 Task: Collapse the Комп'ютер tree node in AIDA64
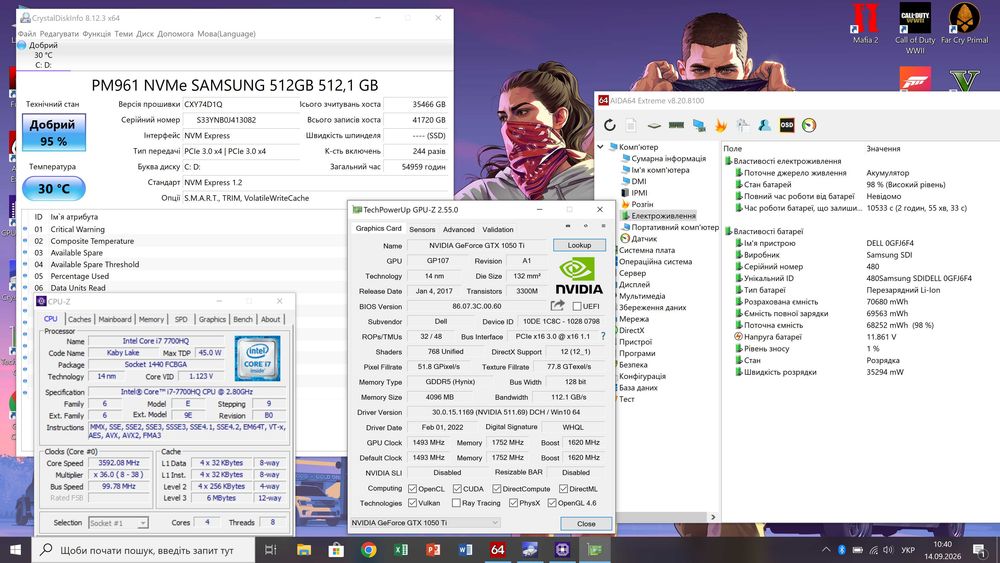600,147
